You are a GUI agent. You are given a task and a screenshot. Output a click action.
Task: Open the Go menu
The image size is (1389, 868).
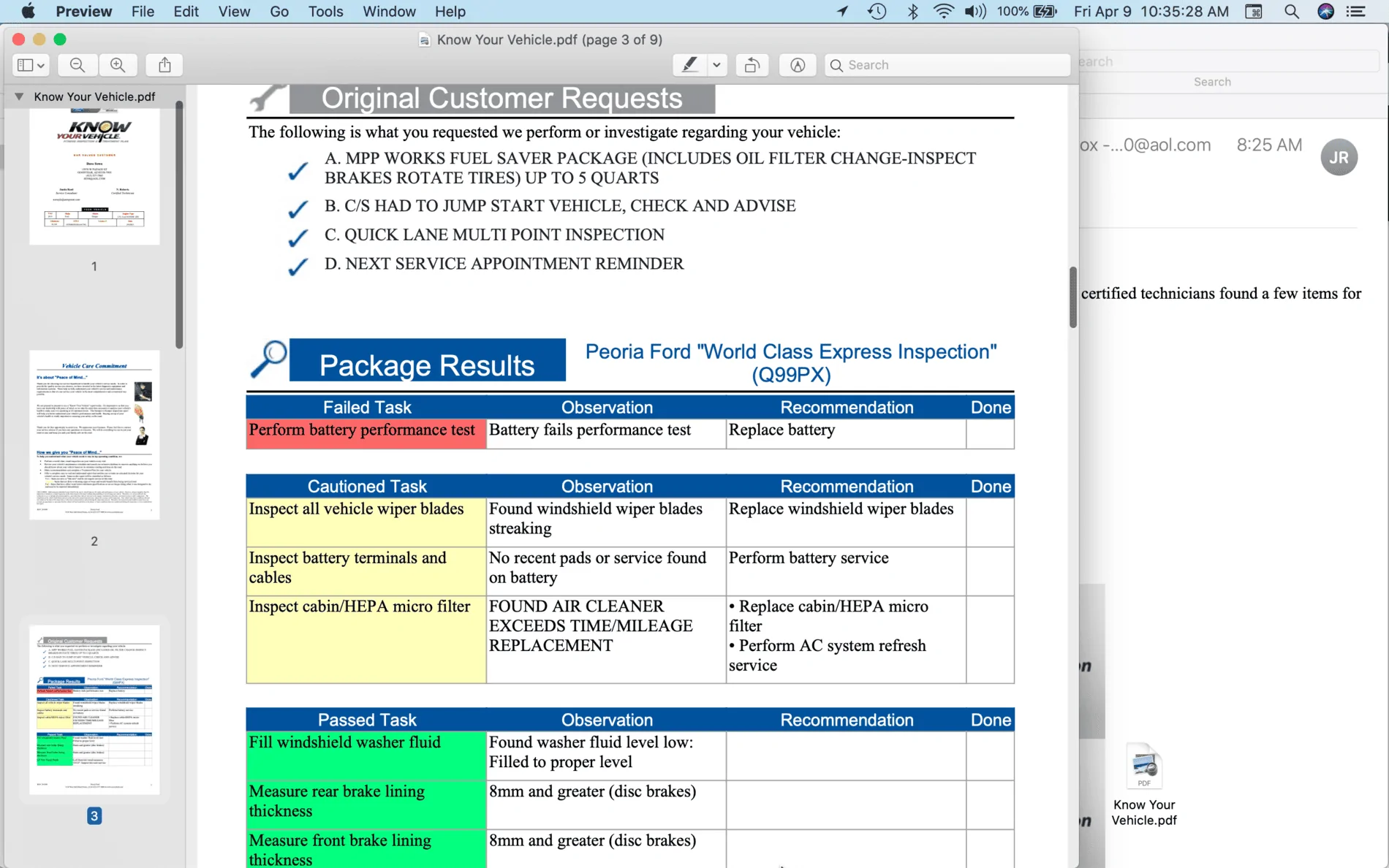tap(279, 11)
